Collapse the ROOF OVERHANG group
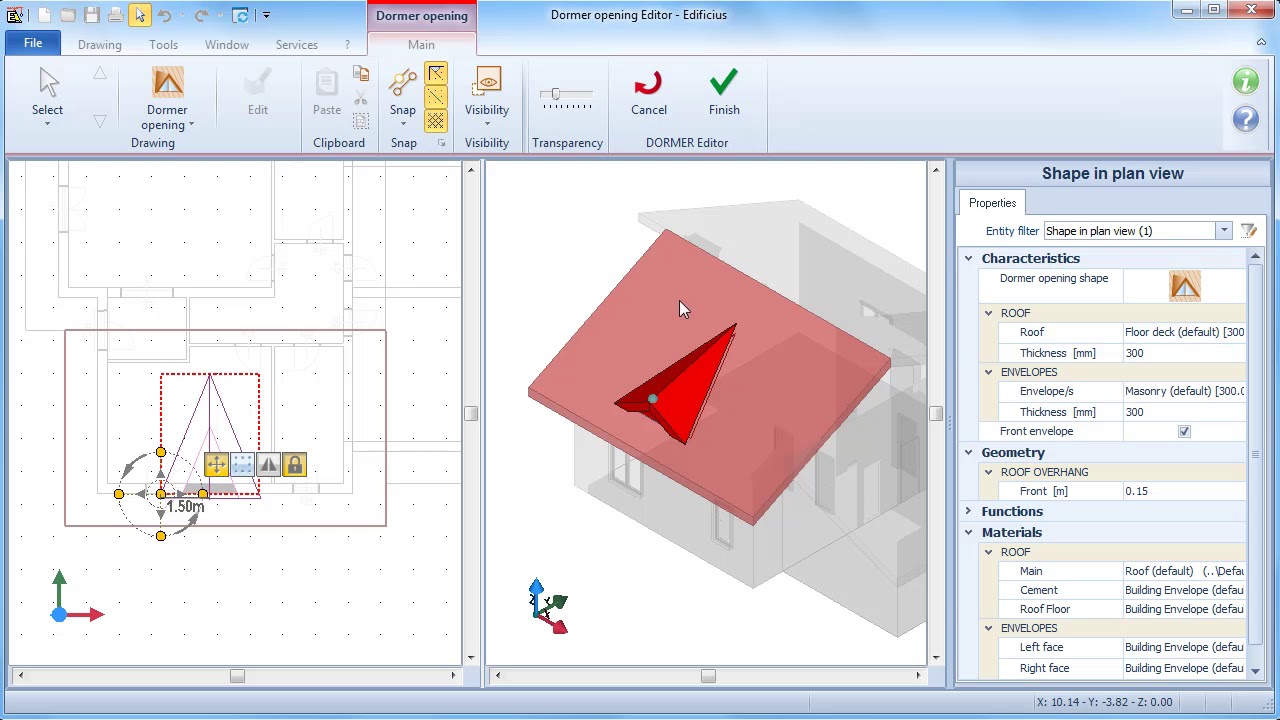 989,472
